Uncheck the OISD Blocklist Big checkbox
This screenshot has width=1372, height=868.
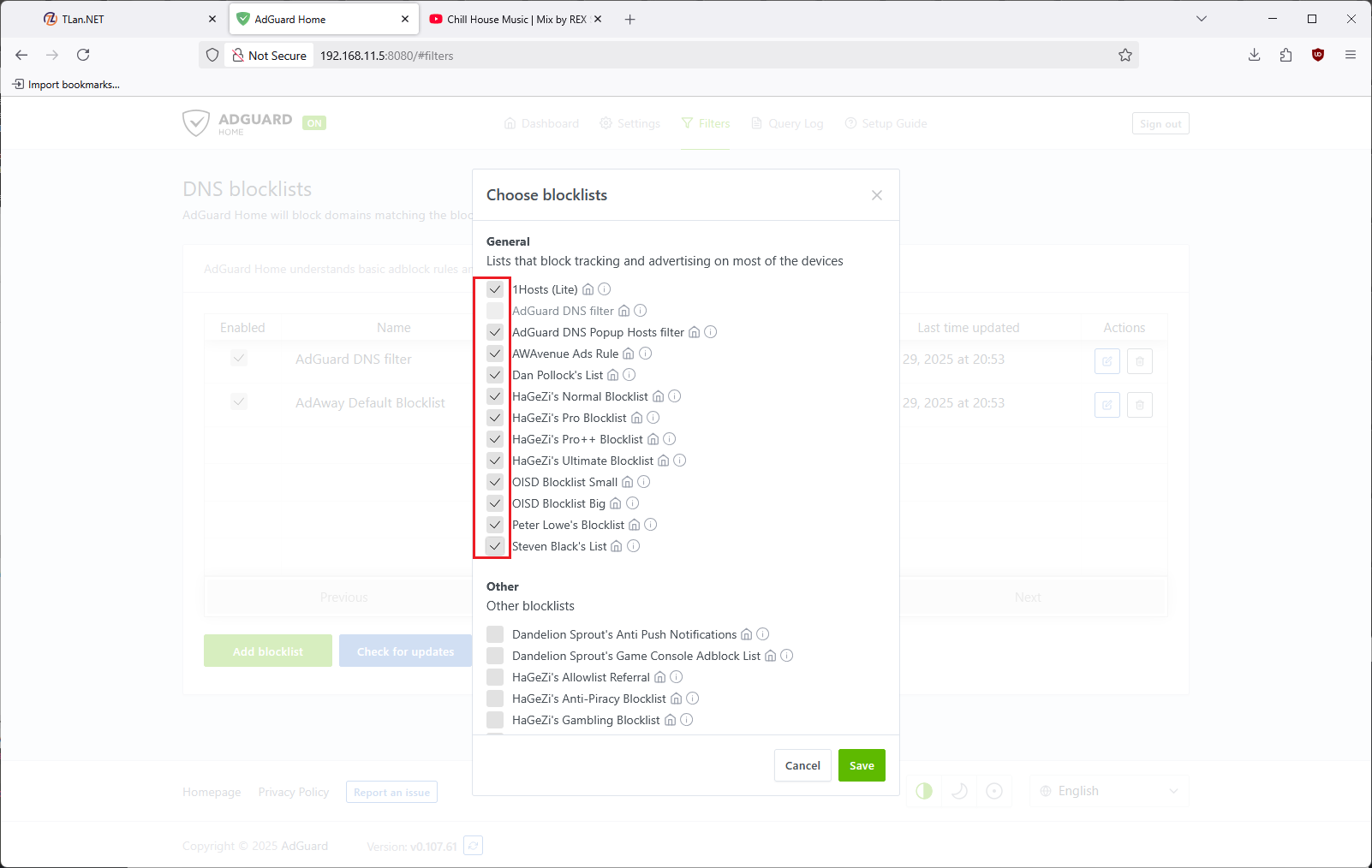click(x=495, y=503)
